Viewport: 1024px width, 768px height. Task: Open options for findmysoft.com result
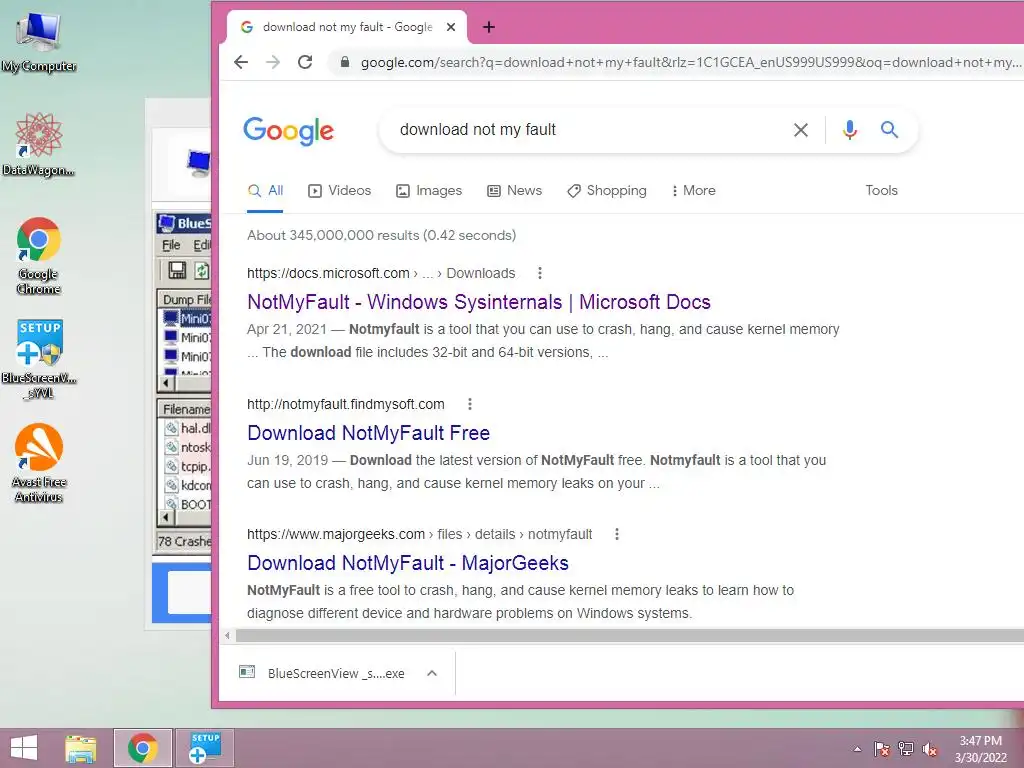click(x=470, y=404)
